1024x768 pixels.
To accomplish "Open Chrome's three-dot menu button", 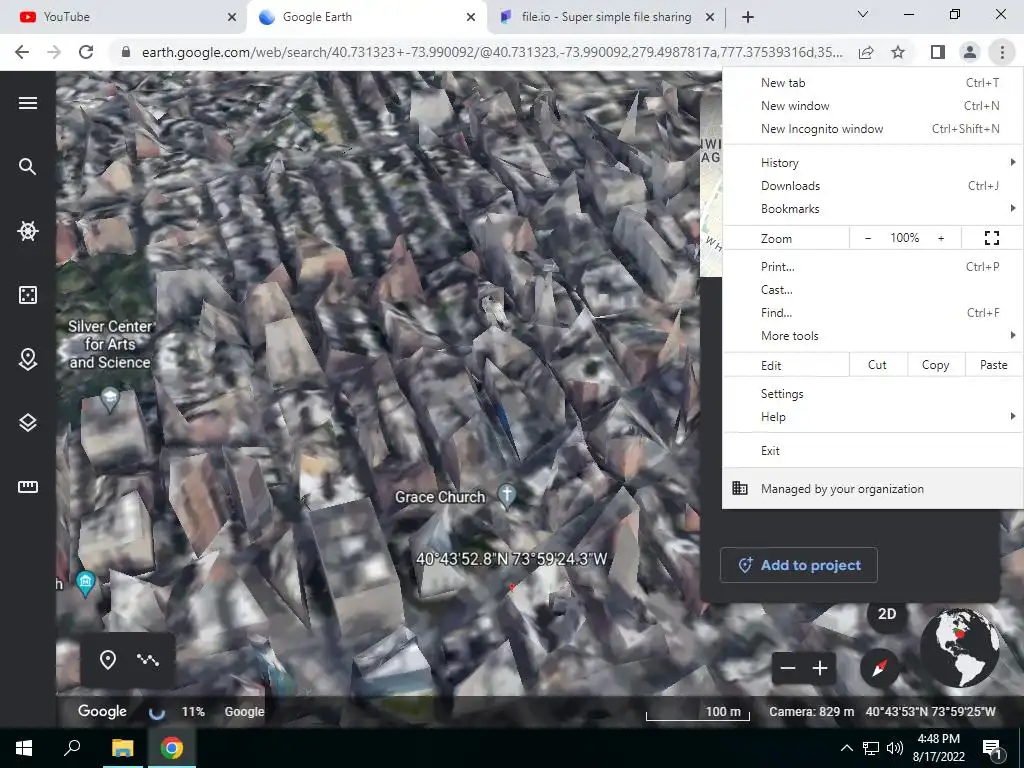I will click(x=1002, y=52).
